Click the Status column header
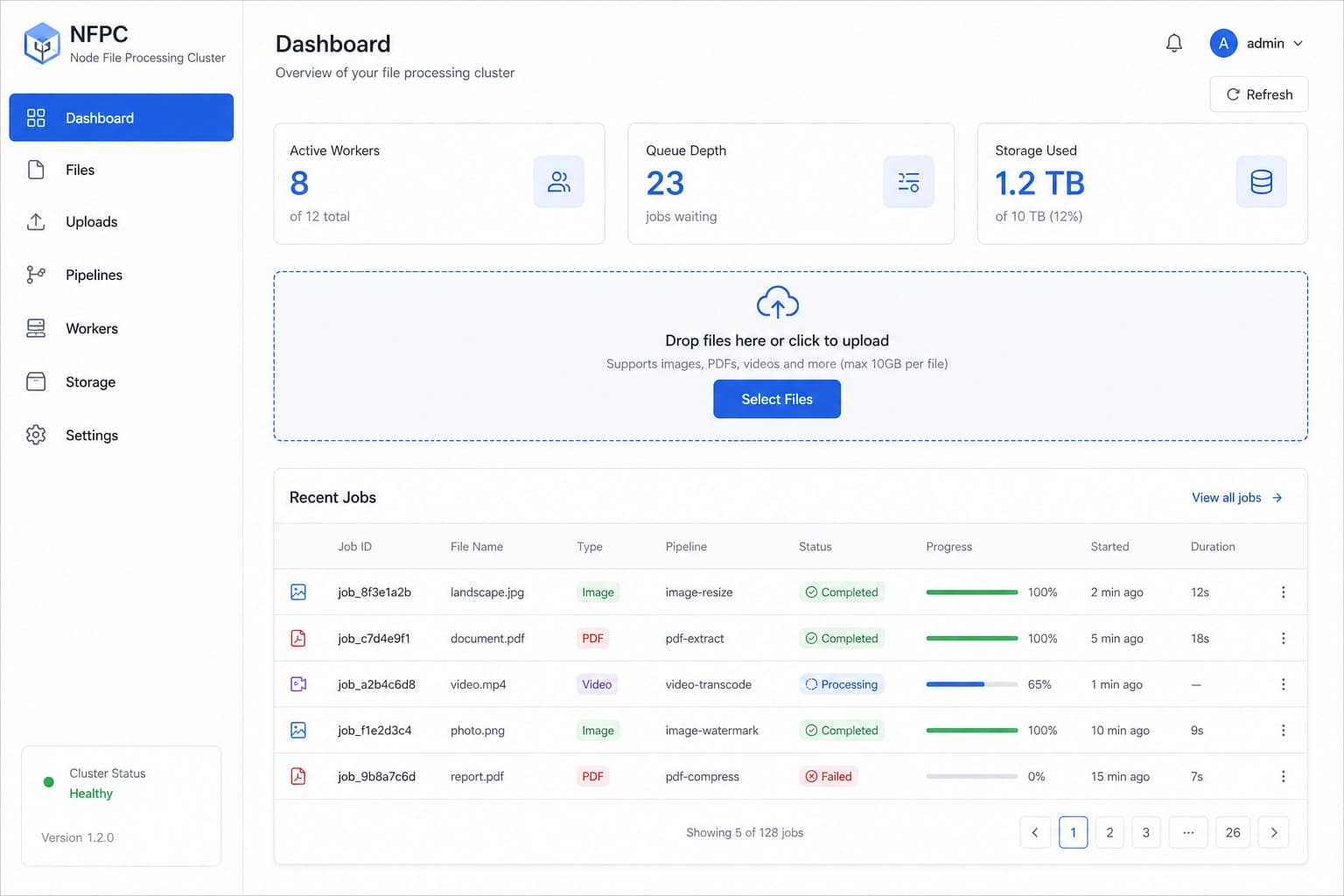 [x=815, y=547]
